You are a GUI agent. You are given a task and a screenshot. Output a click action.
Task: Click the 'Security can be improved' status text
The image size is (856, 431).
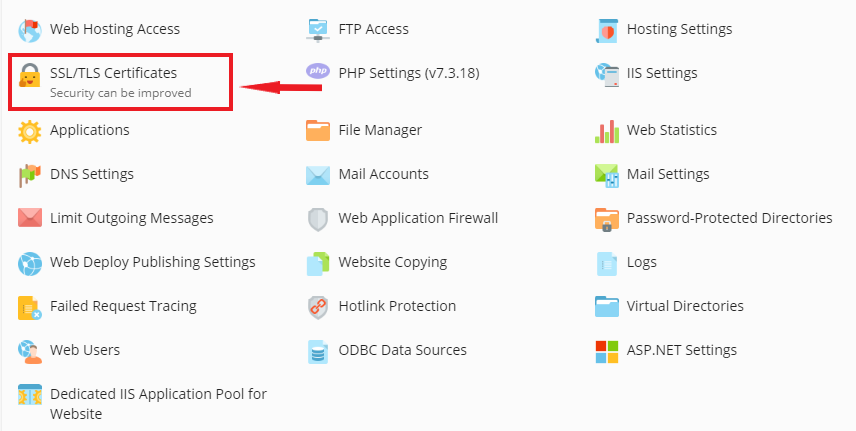pyautogui.click(x=120, y=93)
